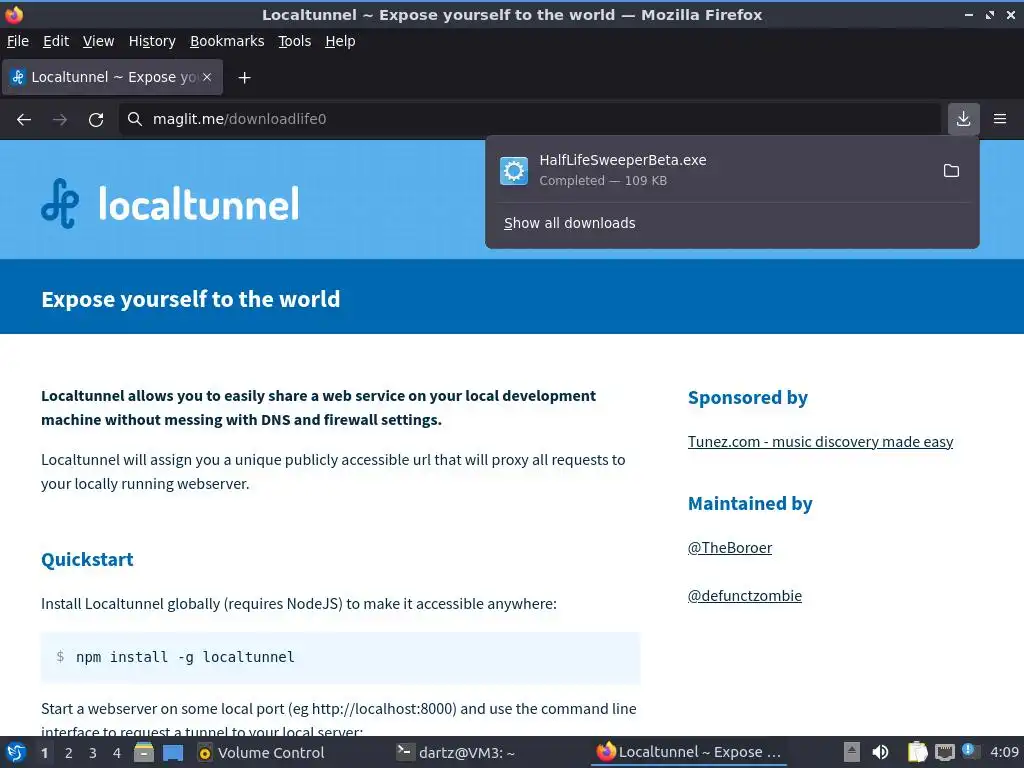
Task: Open the History menu
Action: coord(152,41)
